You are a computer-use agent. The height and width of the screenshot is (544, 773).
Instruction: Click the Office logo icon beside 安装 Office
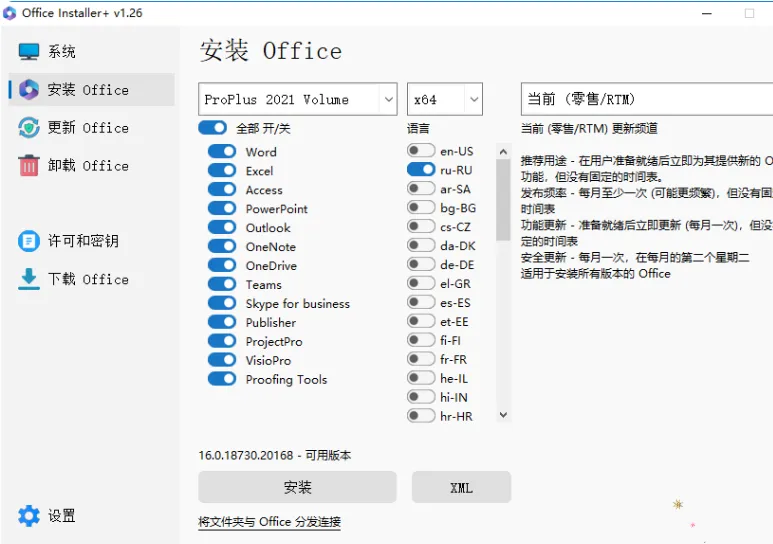29,90
